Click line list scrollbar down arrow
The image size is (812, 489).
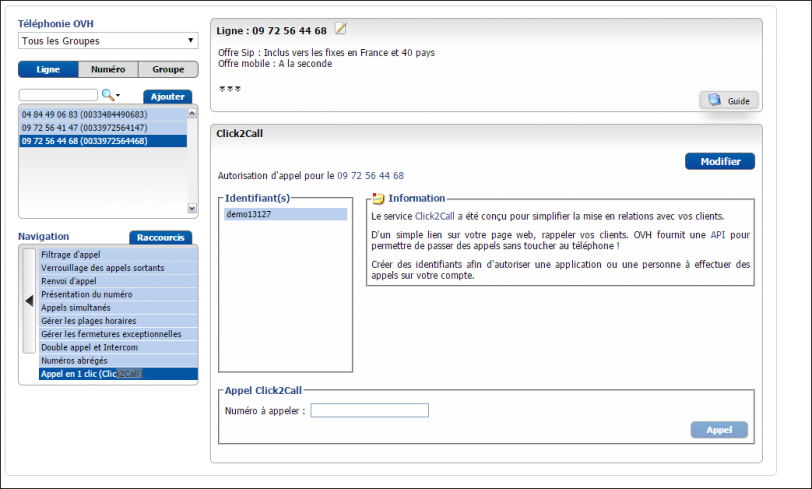[192, 208]
